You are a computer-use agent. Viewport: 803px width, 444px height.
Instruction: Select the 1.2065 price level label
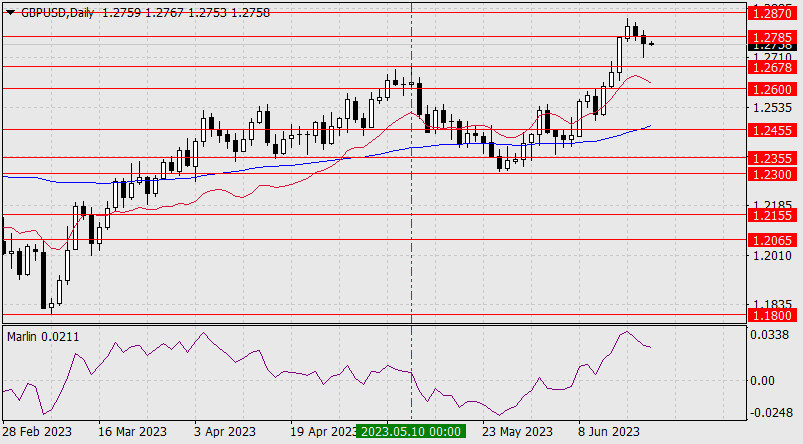773,240
